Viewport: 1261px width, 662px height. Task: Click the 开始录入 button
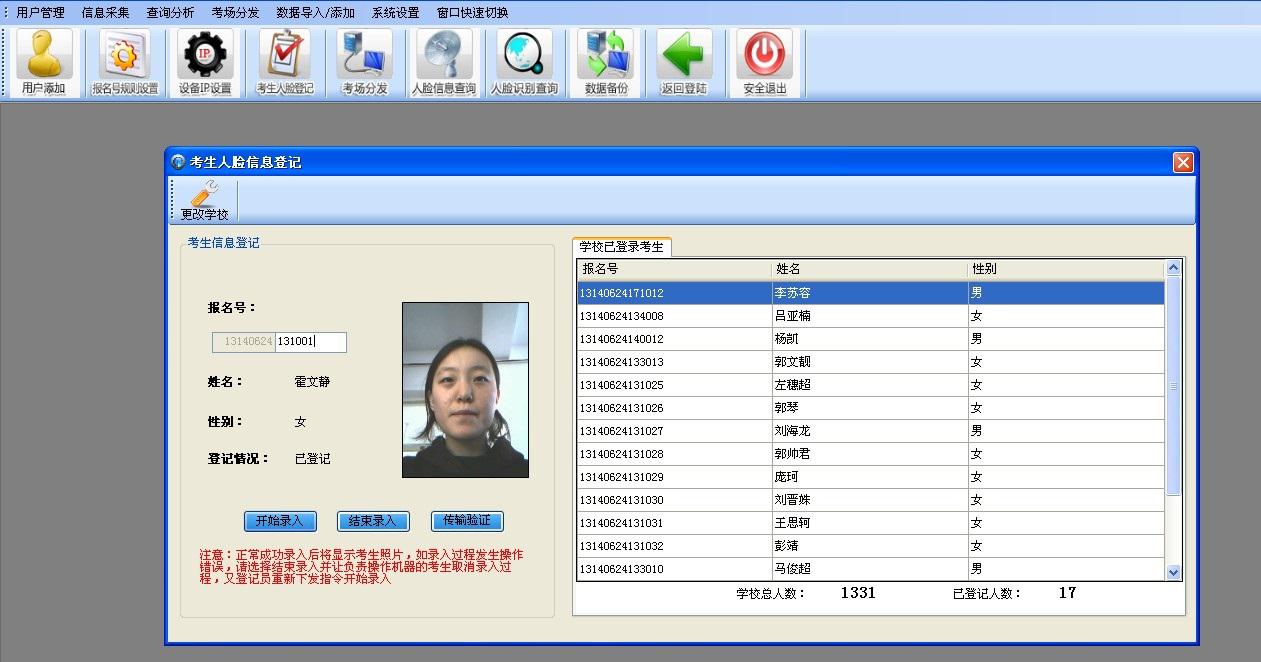coord(280,521)
